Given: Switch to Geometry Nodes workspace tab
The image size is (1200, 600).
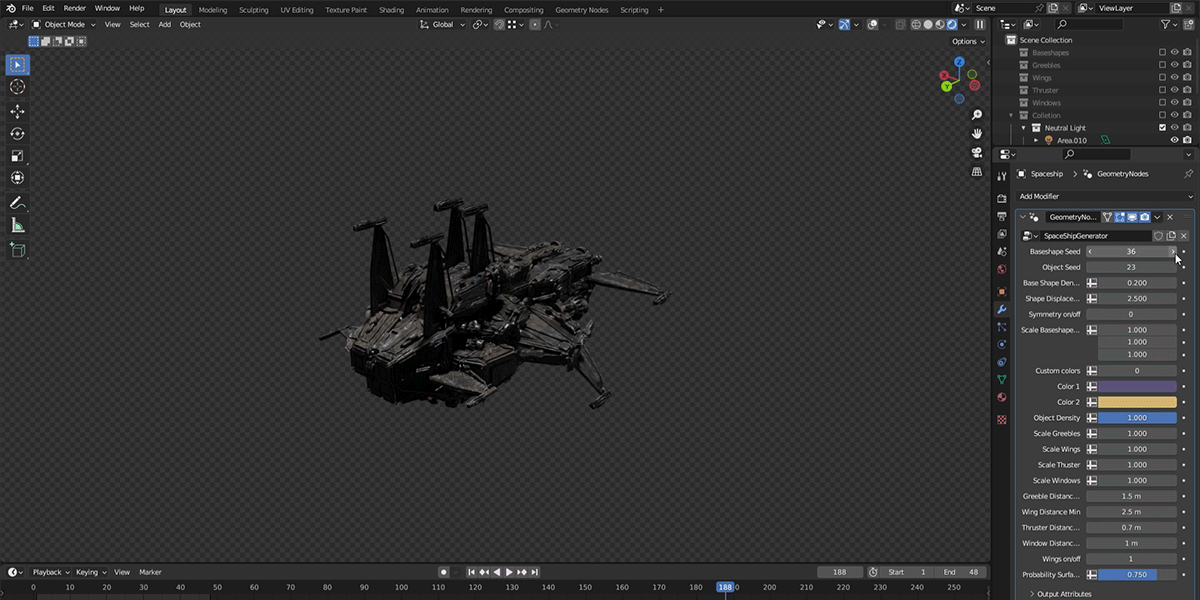Looking at the screenshot, I should coord(581,9).
